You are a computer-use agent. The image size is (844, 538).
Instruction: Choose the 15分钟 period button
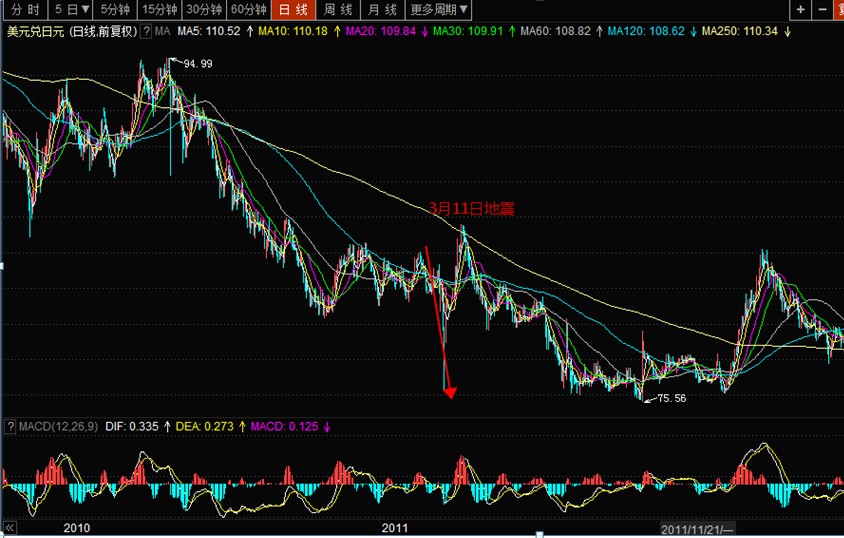pyautogui.click(x=160, y=10)
